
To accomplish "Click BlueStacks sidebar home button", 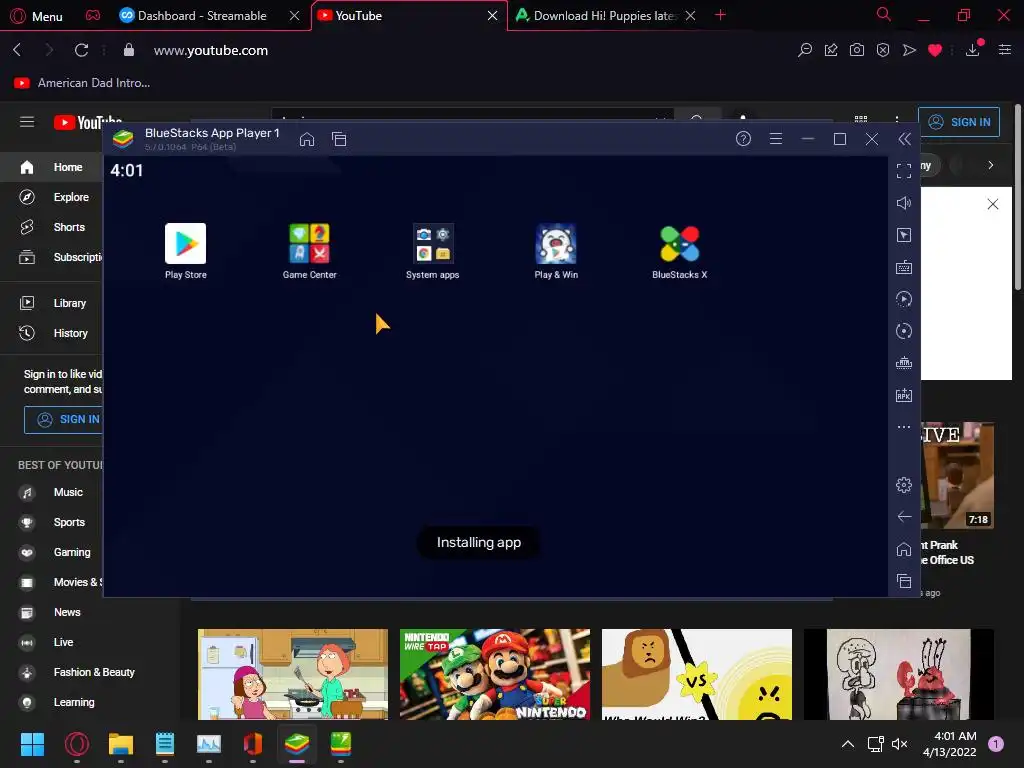I will [x=904, y=549].
